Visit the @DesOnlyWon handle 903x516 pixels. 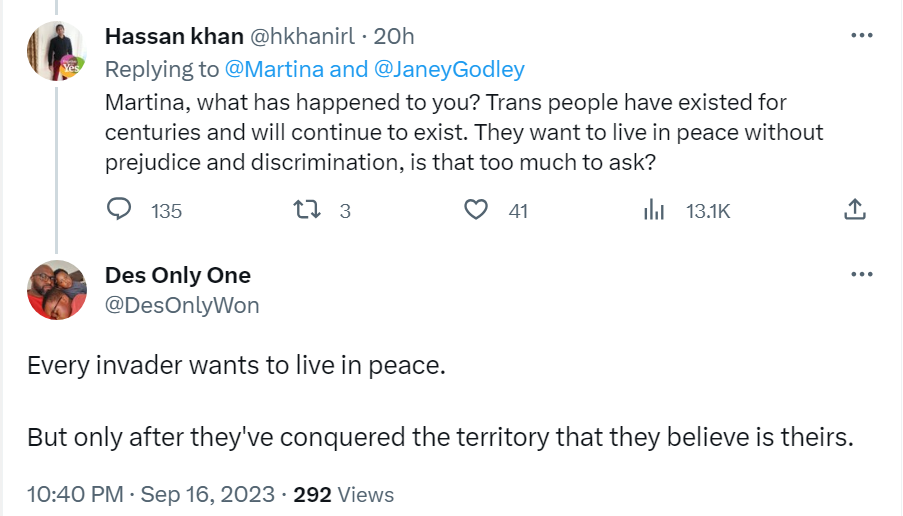tap(181, 305)
